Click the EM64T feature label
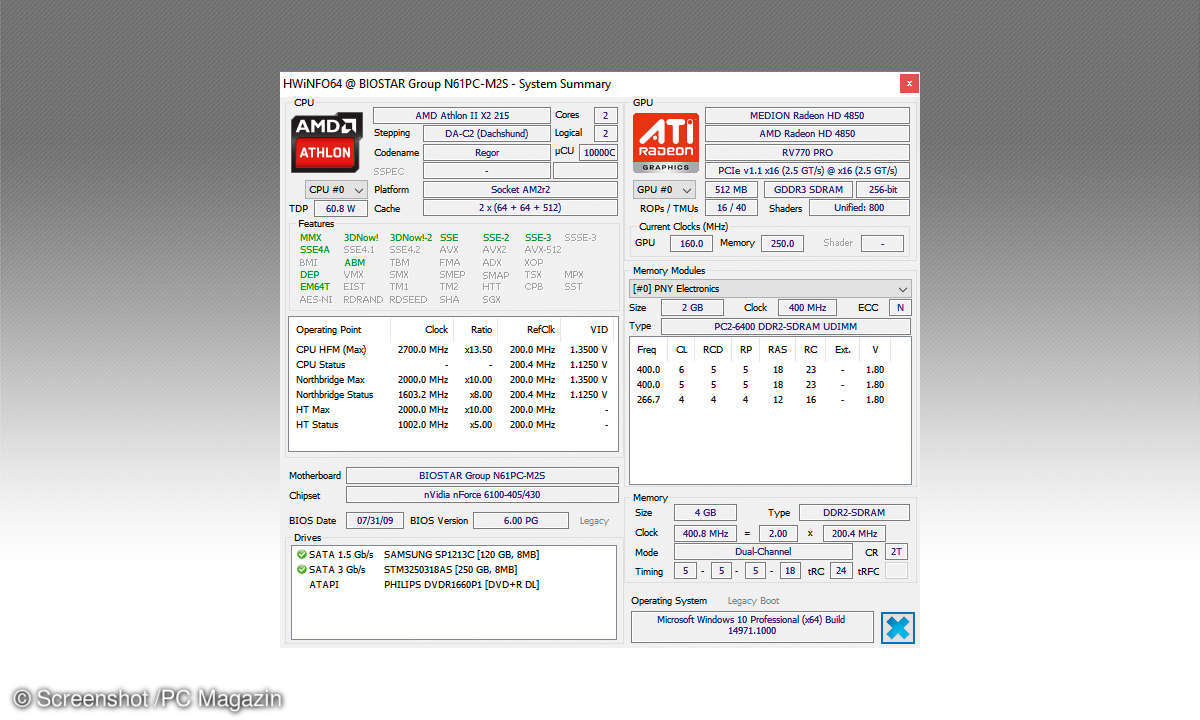Image resolution: width=1200 pixels, height=720 pixels. (315, 286)
